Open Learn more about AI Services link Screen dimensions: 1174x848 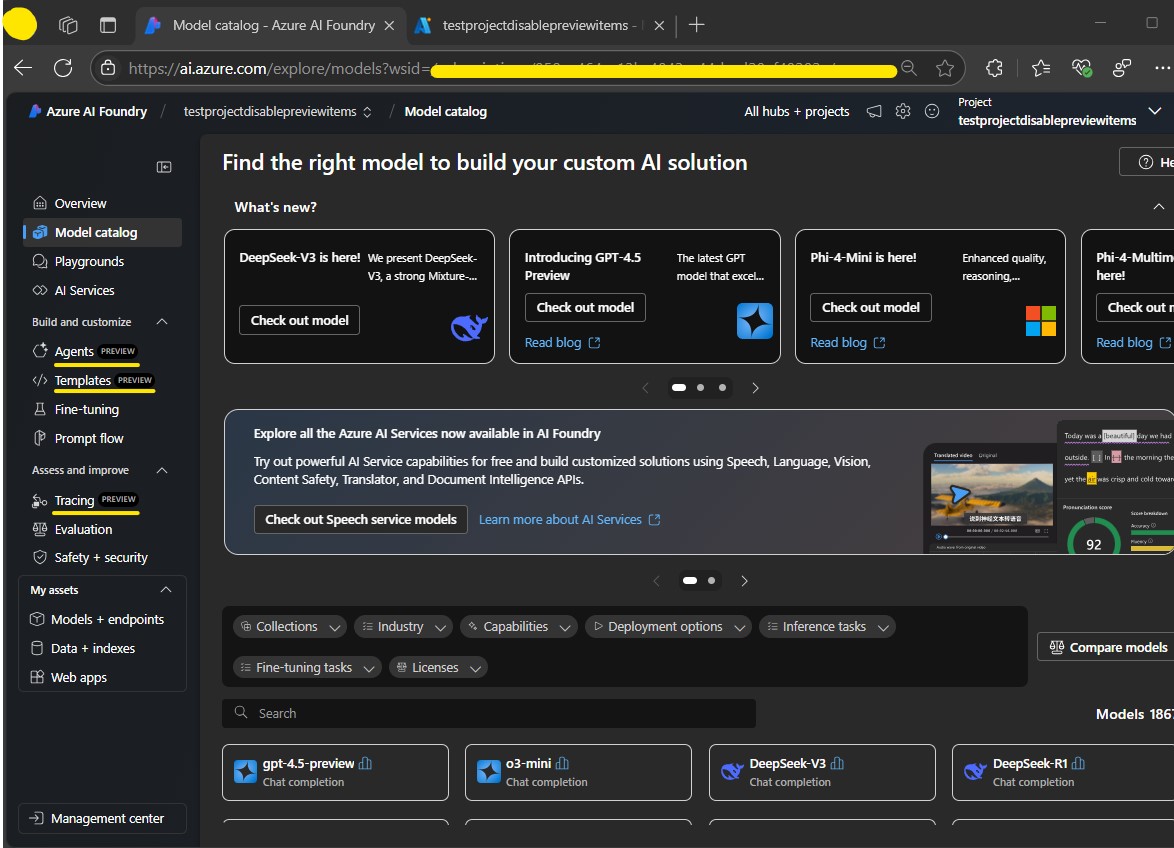click(569, 519)
